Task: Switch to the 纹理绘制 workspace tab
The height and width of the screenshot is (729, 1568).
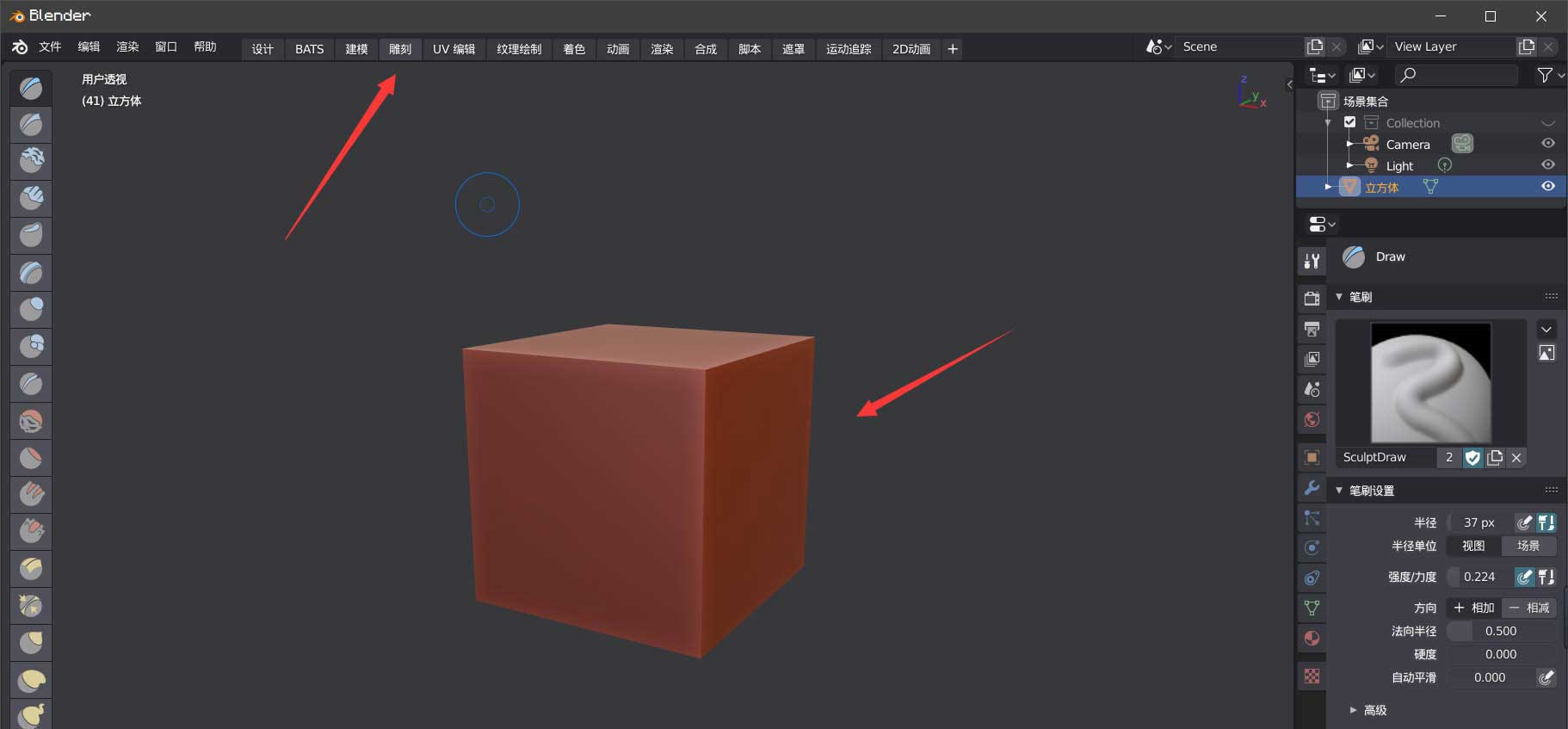Action: [519, 49]
